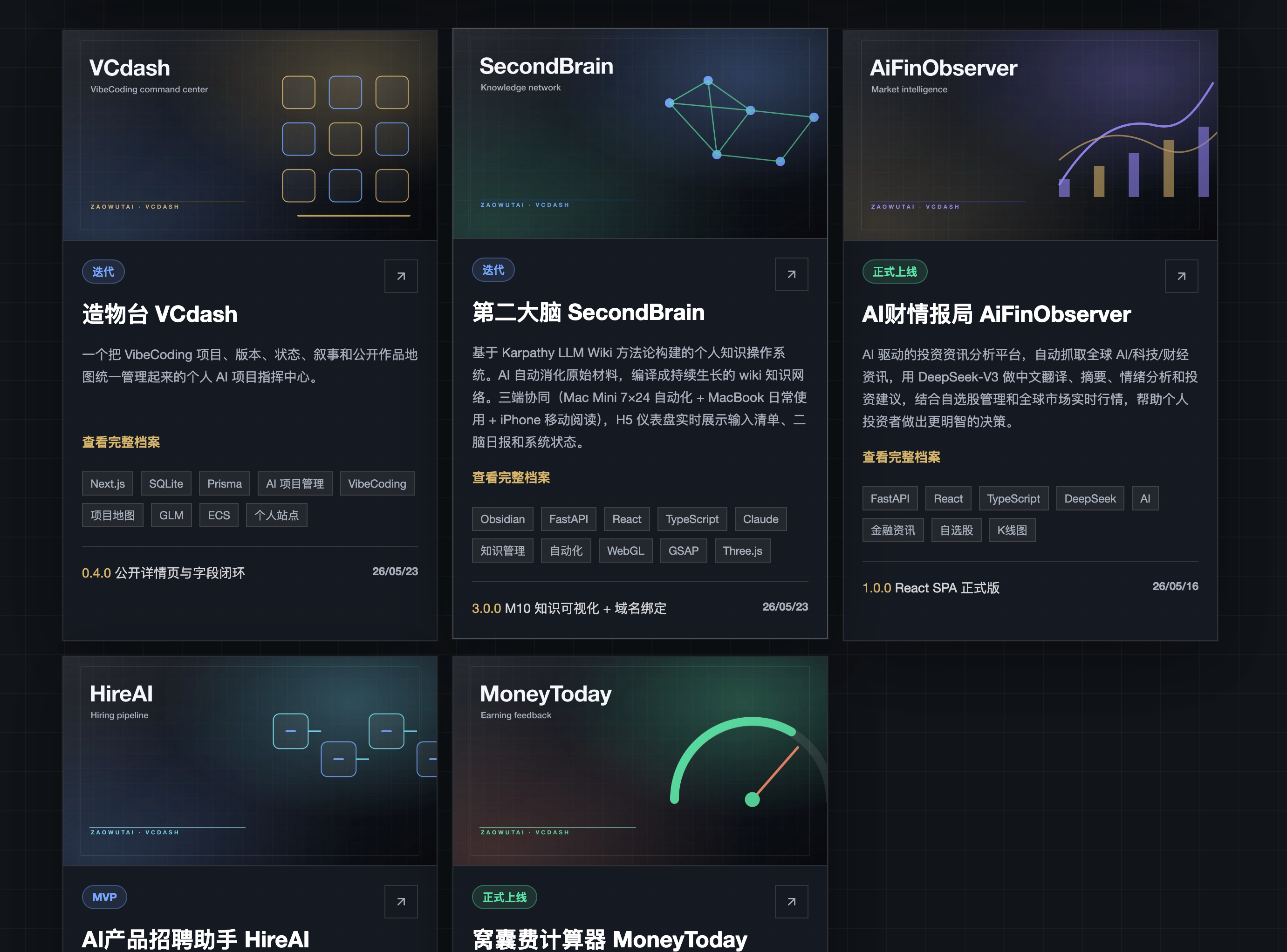Image resolution: width=1287 pixels, height=952 pixels.
Task: Open 造物台 VCdash title
Action: coord(160,314)
